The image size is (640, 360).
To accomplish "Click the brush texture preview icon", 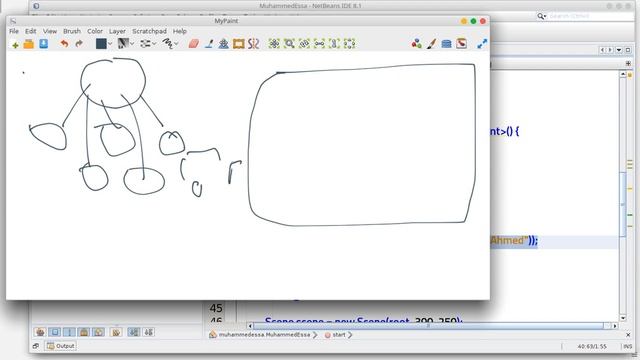I will [123, 43].
